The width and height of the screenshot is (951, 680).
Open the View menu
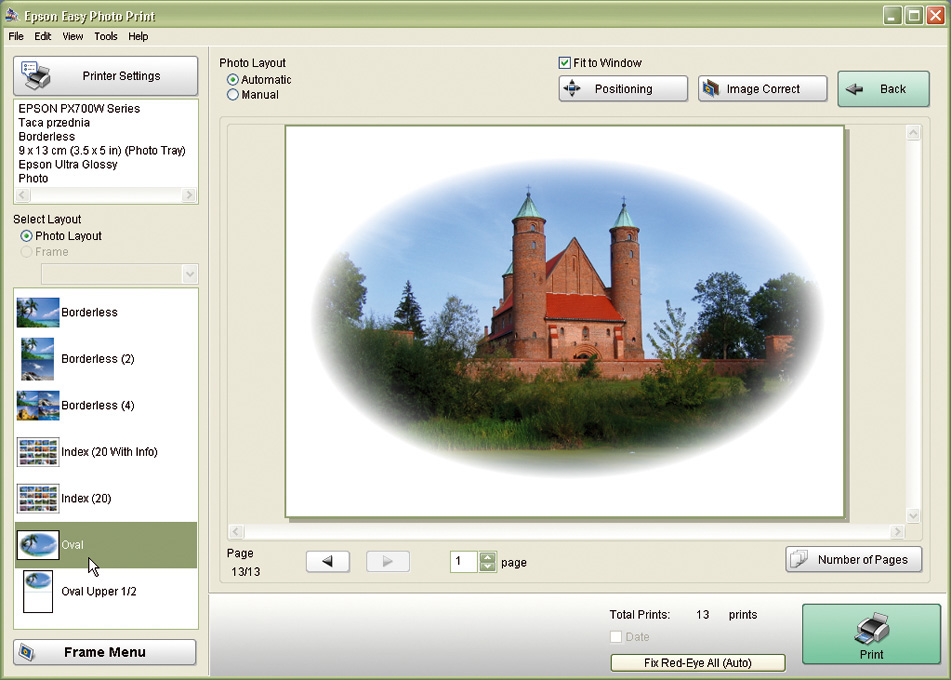pyautogui.click(x=73, y=36)
